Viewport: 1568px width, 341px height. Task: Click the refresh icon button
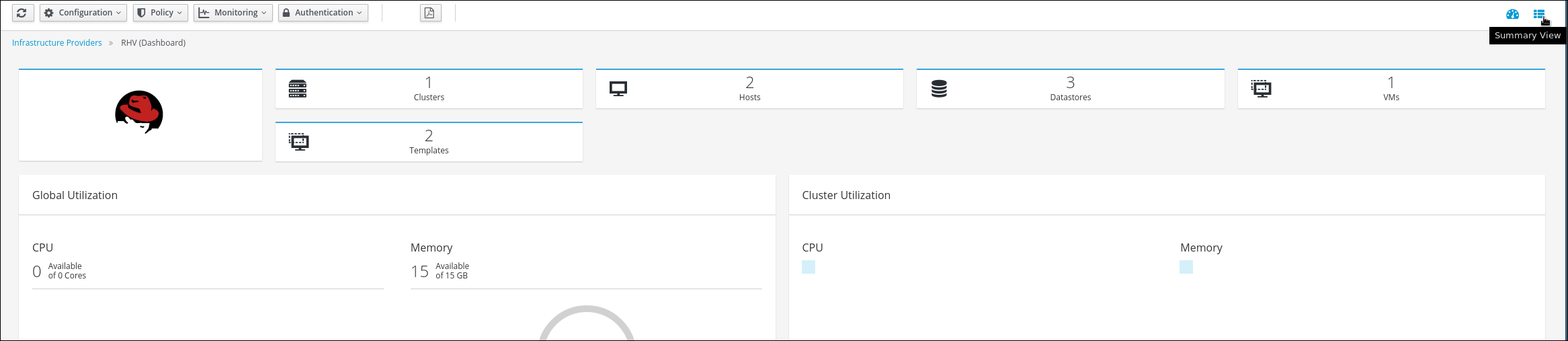coord(22,13)
